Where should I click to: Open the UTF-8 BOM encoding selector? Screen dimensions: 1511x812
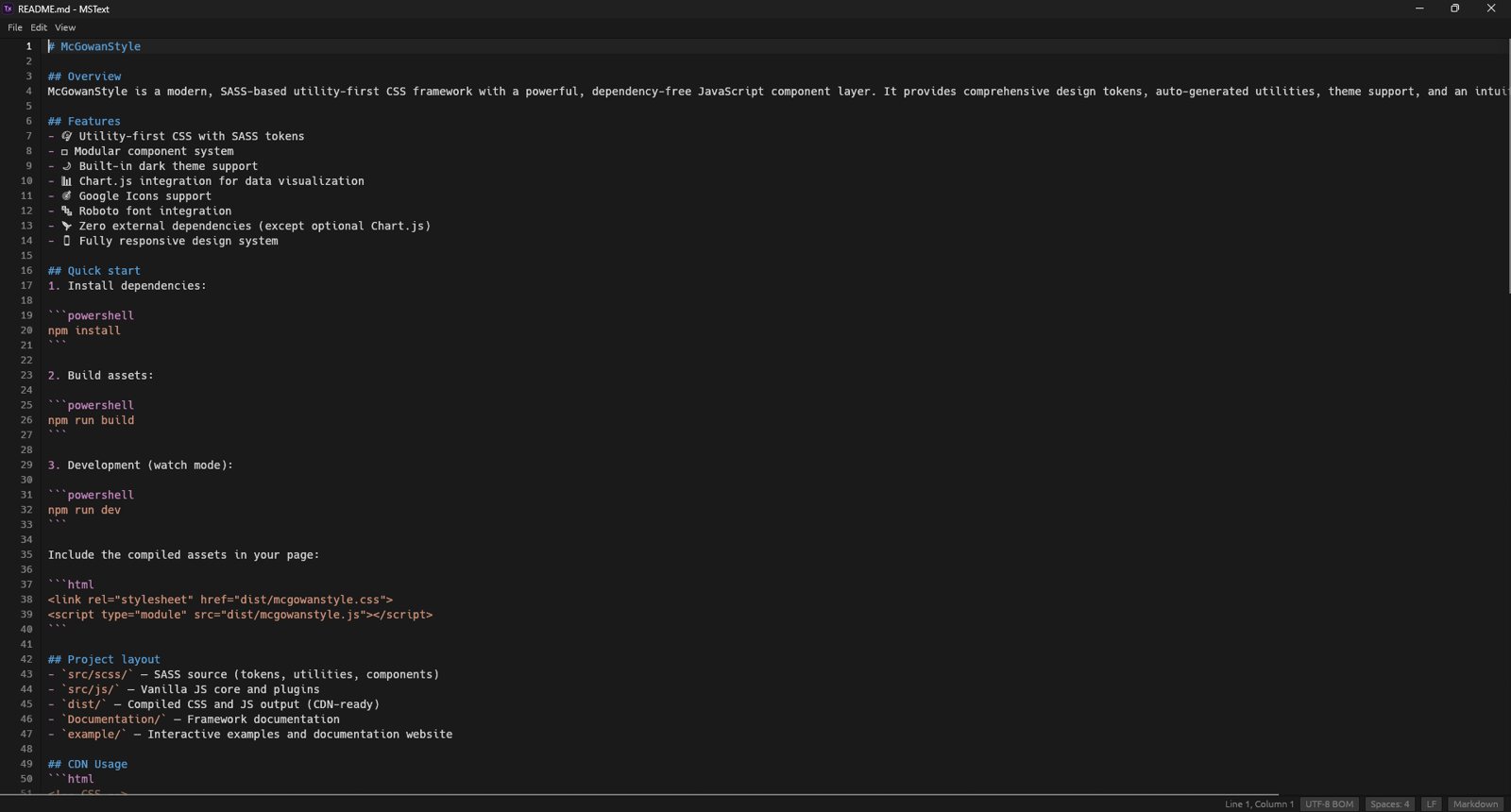pyautogui.click(x=1329, y=804)
